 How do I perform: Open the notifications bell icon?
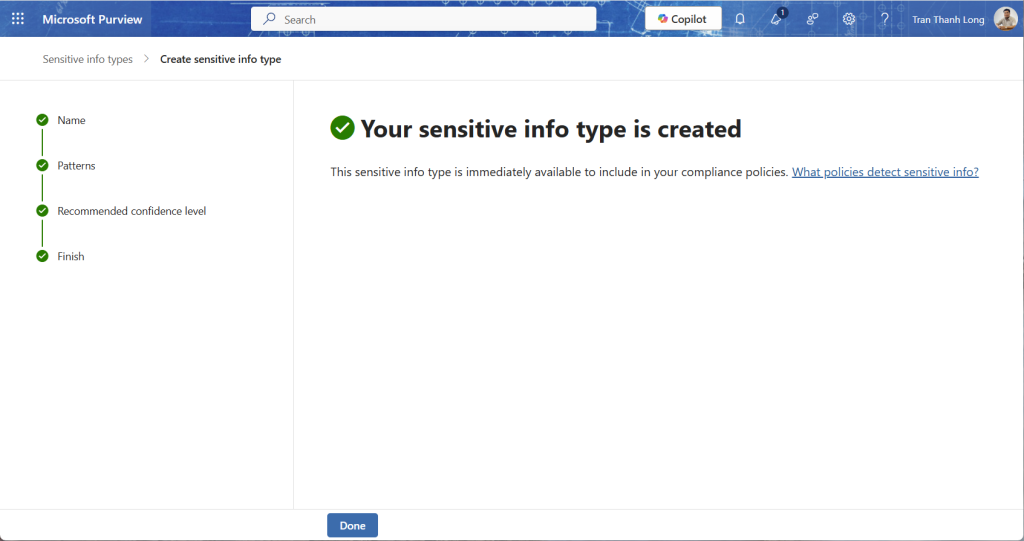(x=740, y=19)
